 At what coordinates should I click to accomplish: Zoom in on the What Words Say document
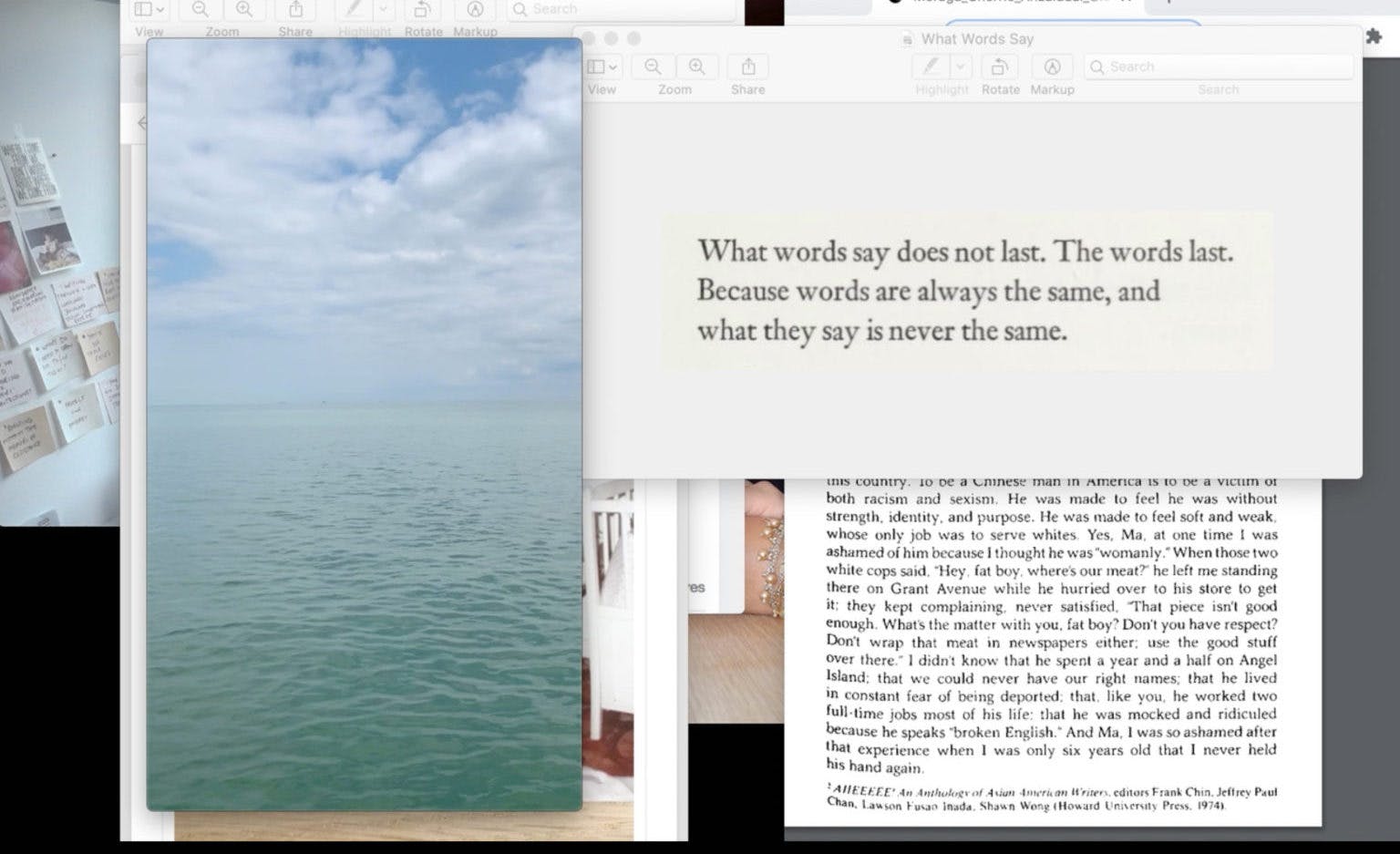(x=697, y=67)
